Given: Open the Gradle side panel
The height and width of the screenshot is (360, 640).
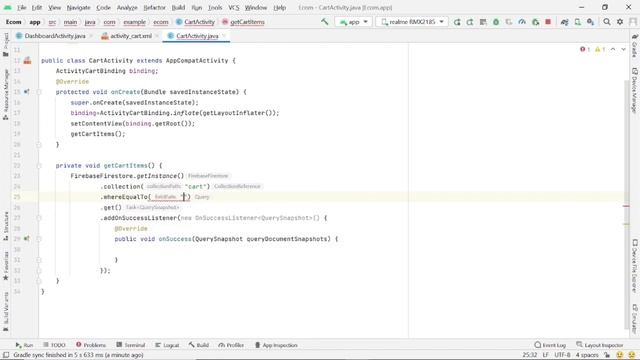Looking at the screenshot, I should coord(635,45).
